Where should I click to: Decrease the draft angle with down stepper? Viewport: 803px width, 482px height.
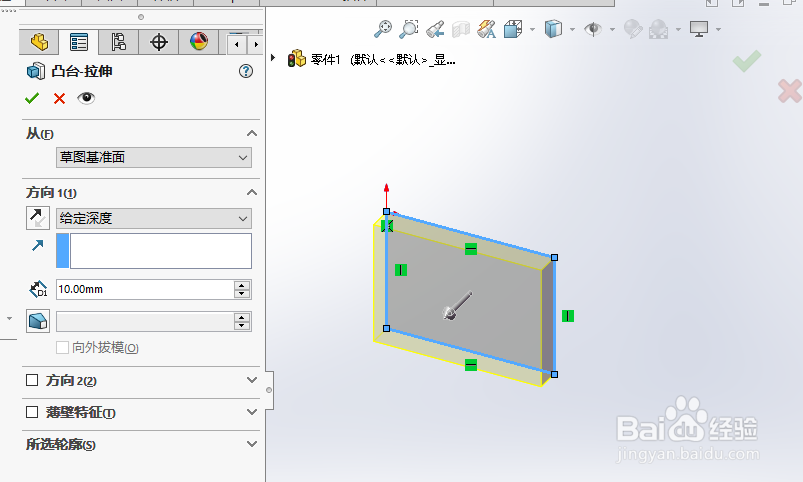coord(242,326)
